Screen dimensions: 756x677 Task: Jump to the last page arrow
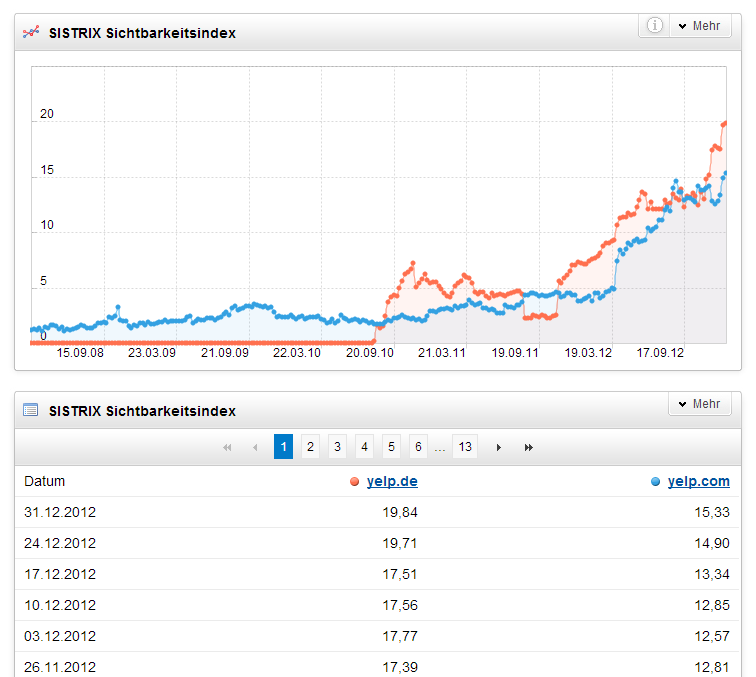tap(528, 447)
